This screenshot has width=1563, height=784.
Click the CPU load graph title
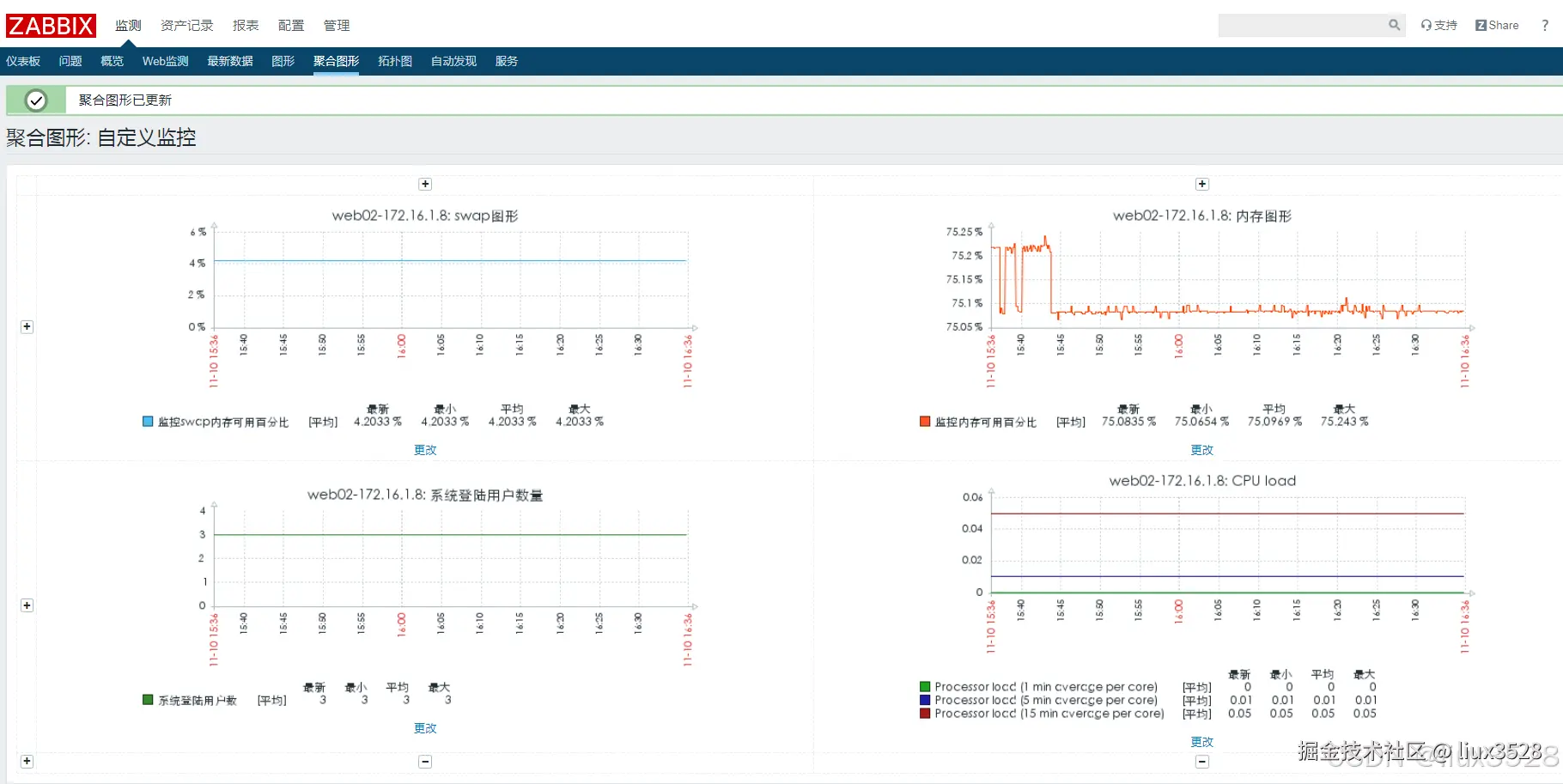(x=1202, y=481)
